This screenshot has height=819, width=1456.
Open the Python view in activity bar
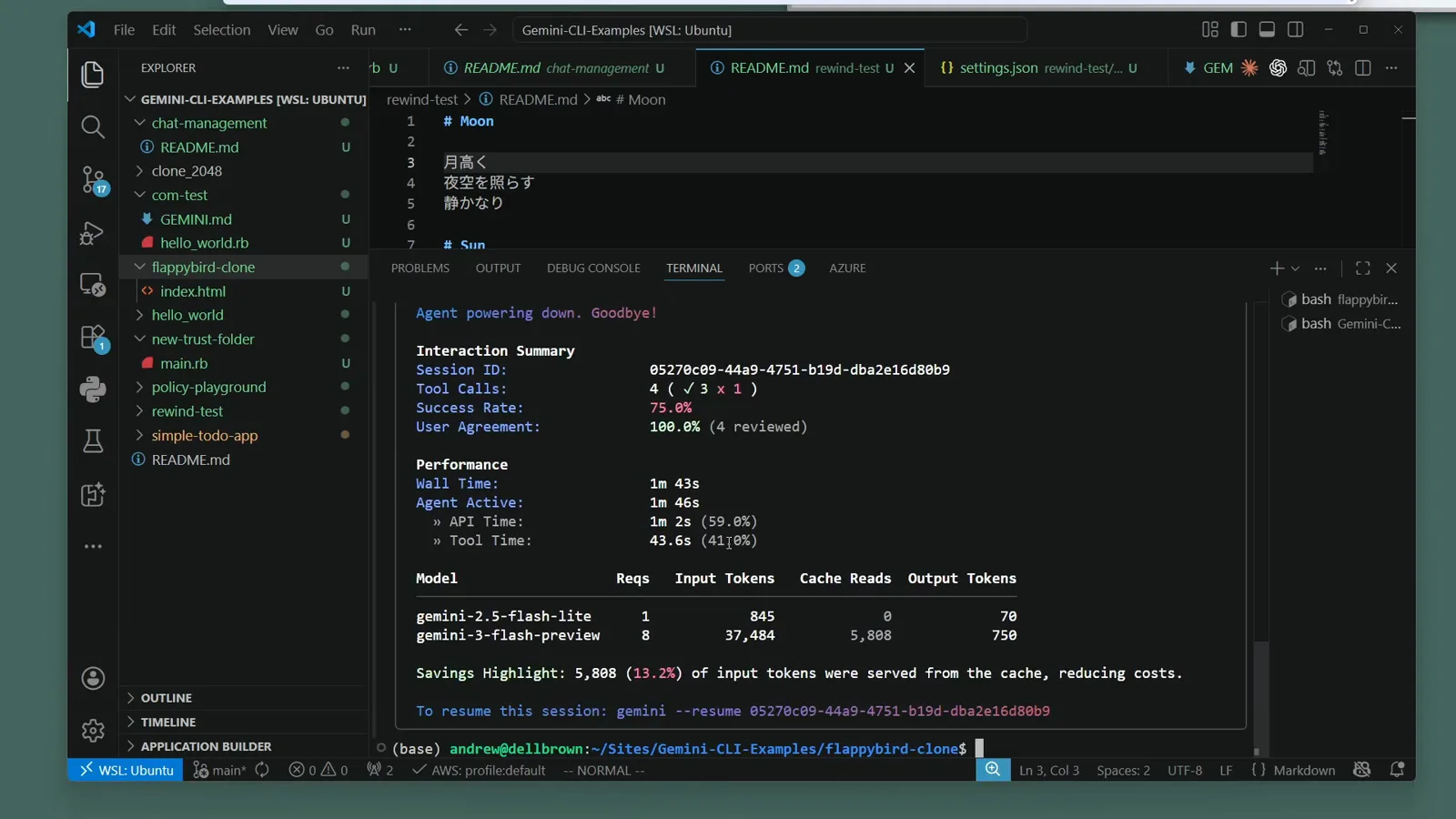pos(93,389)
